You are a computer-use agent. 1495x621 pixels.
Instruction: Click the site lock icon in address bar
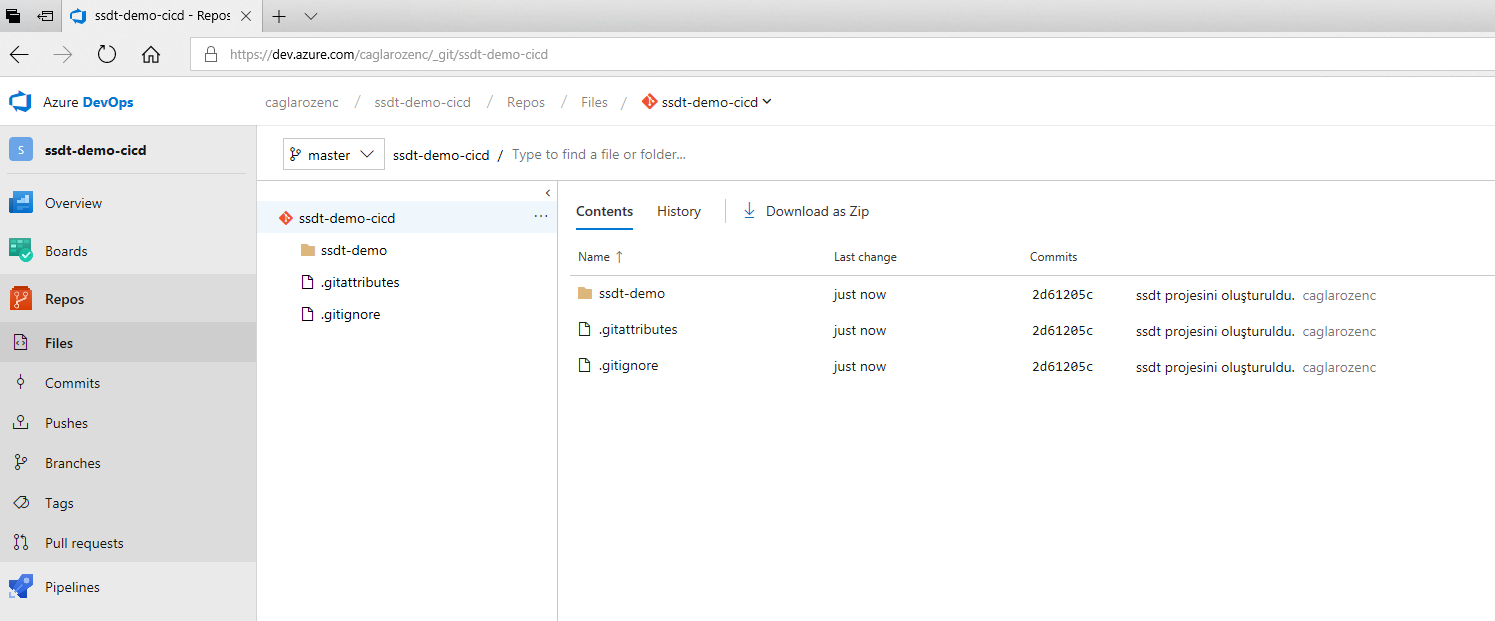211,55
